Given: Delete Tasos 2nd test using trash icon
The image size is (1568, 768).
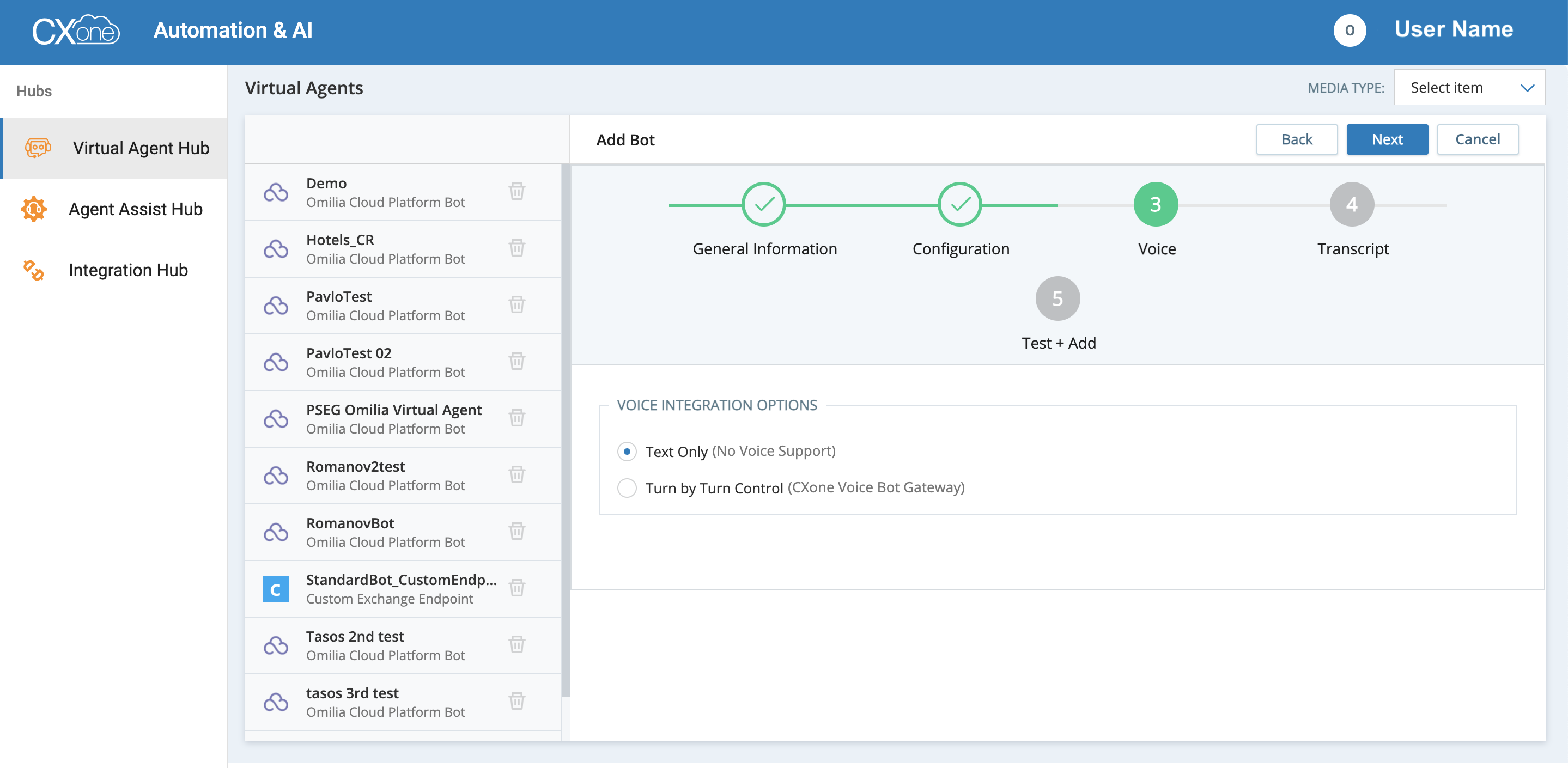Looking at the screenshot, I should (517, 644).
